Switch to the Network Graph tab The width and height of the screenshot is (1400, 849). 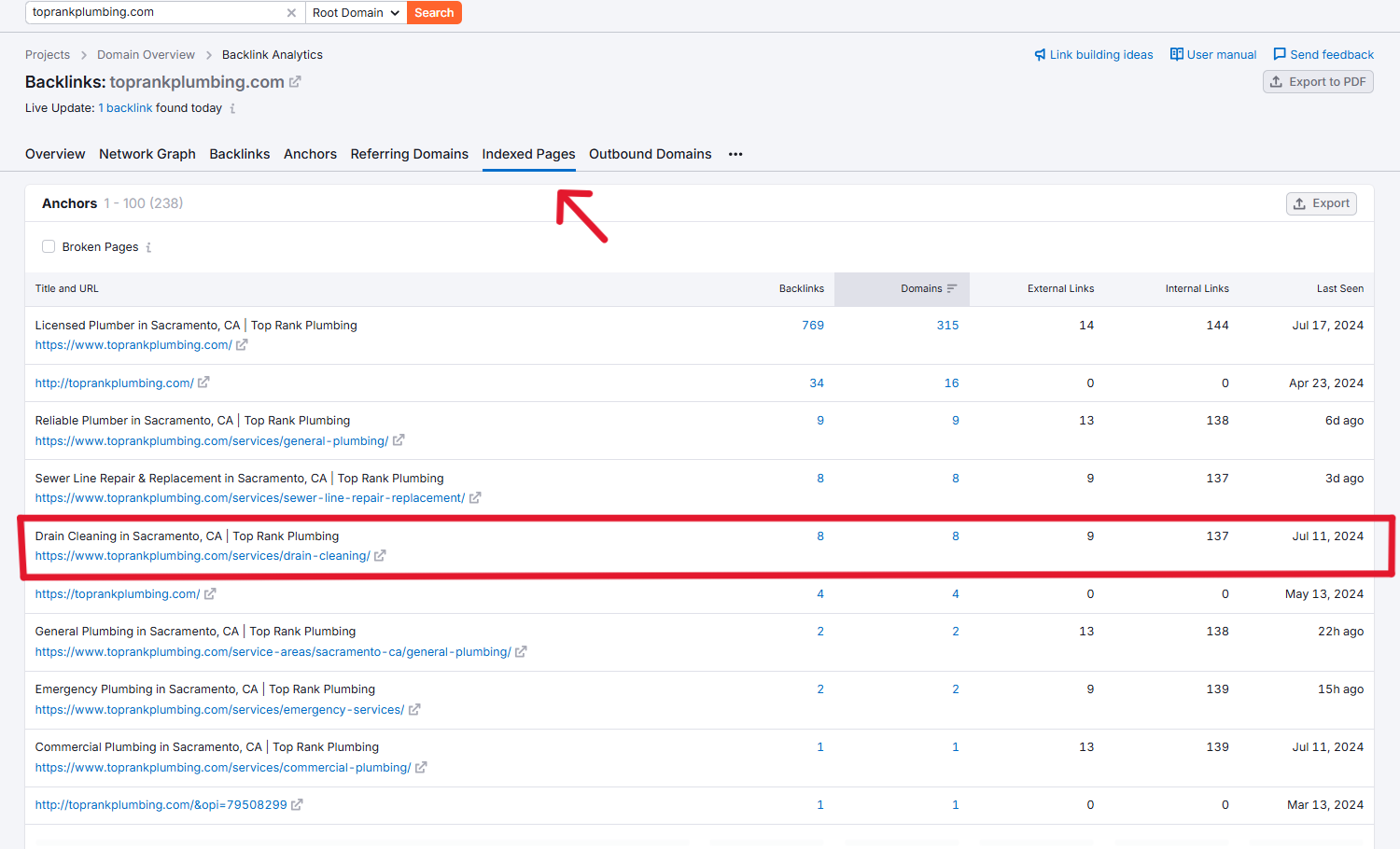point(147,155)
